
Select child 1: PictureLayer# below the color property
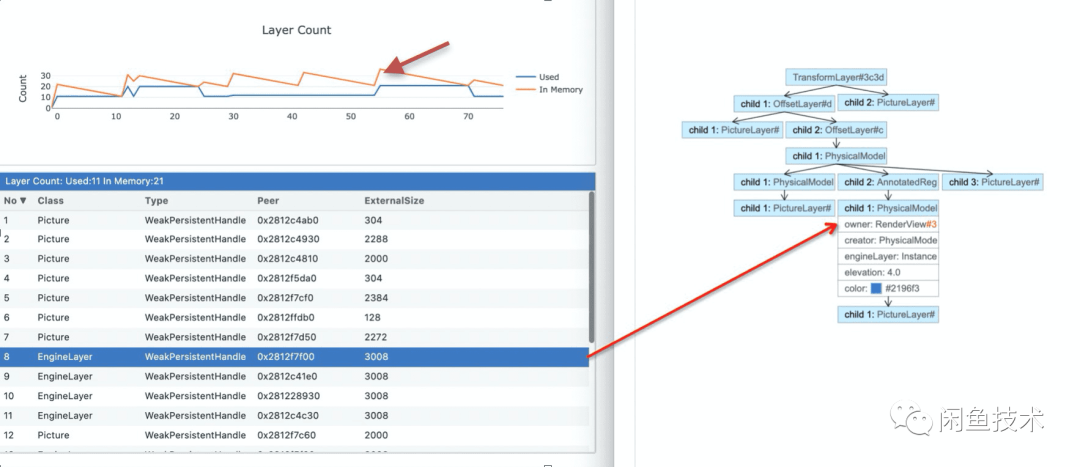(889, 315)
